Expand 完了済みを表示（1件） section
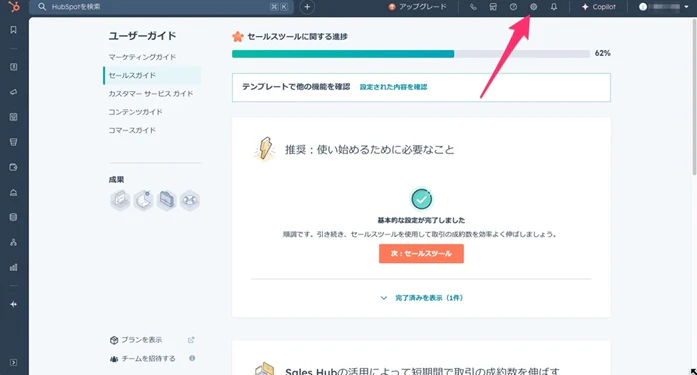 click(x=421, y=298)
